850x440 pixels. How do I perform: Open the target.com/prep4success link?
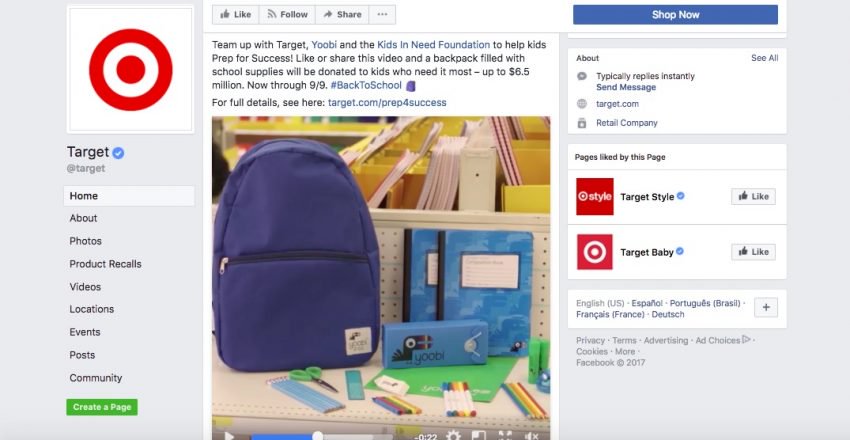387,102
